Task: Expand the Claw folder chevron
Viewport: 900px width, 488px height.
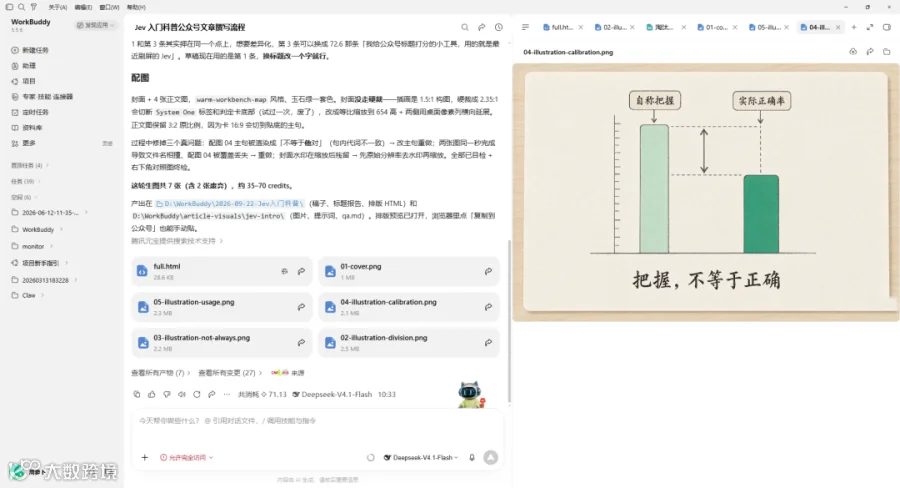Action: [x=42, y=295]
